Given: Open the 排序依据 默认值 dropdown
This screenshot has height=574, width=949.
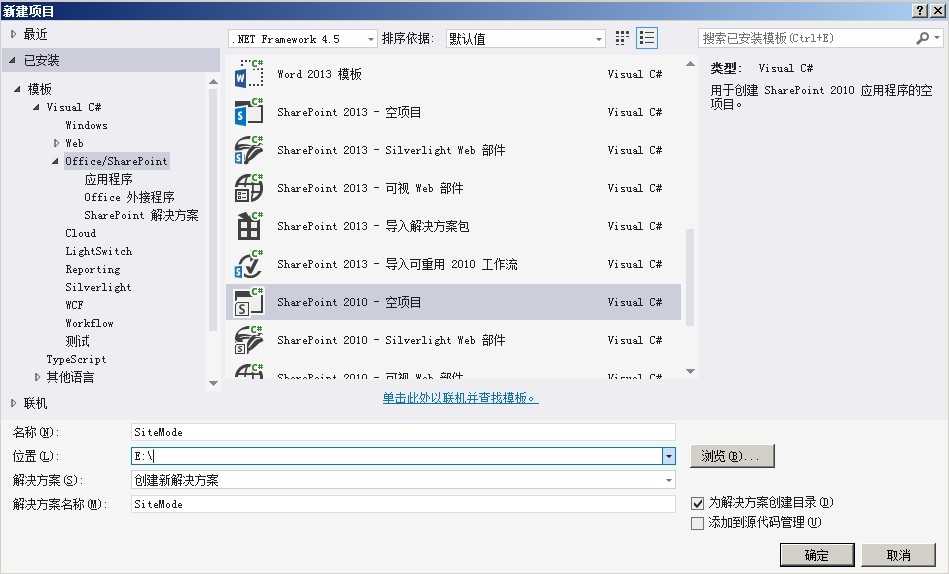Looking at the screenshot, I should [525, 39].
